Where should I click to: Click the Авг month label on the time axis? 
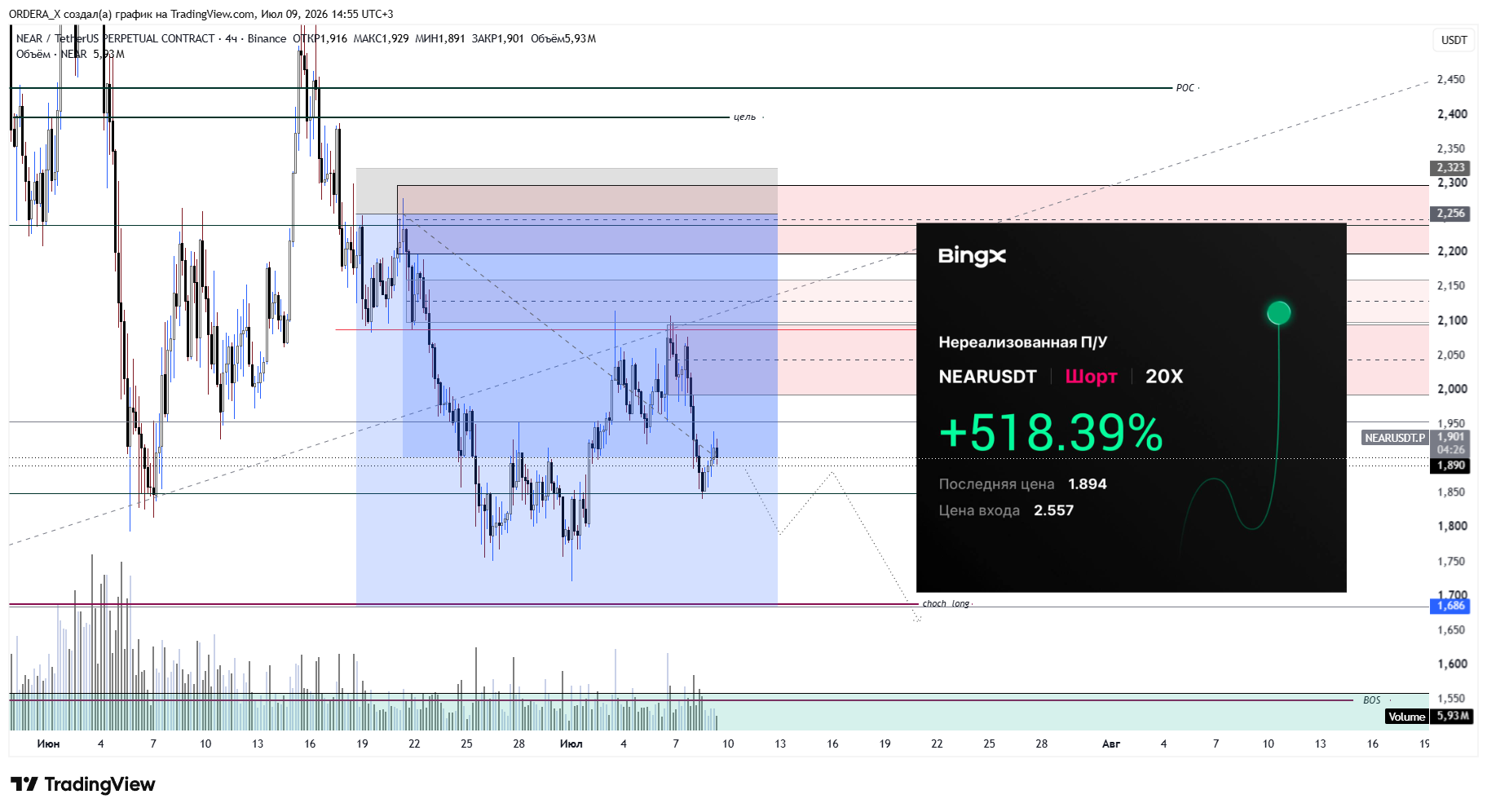[x=1110, y=744]
